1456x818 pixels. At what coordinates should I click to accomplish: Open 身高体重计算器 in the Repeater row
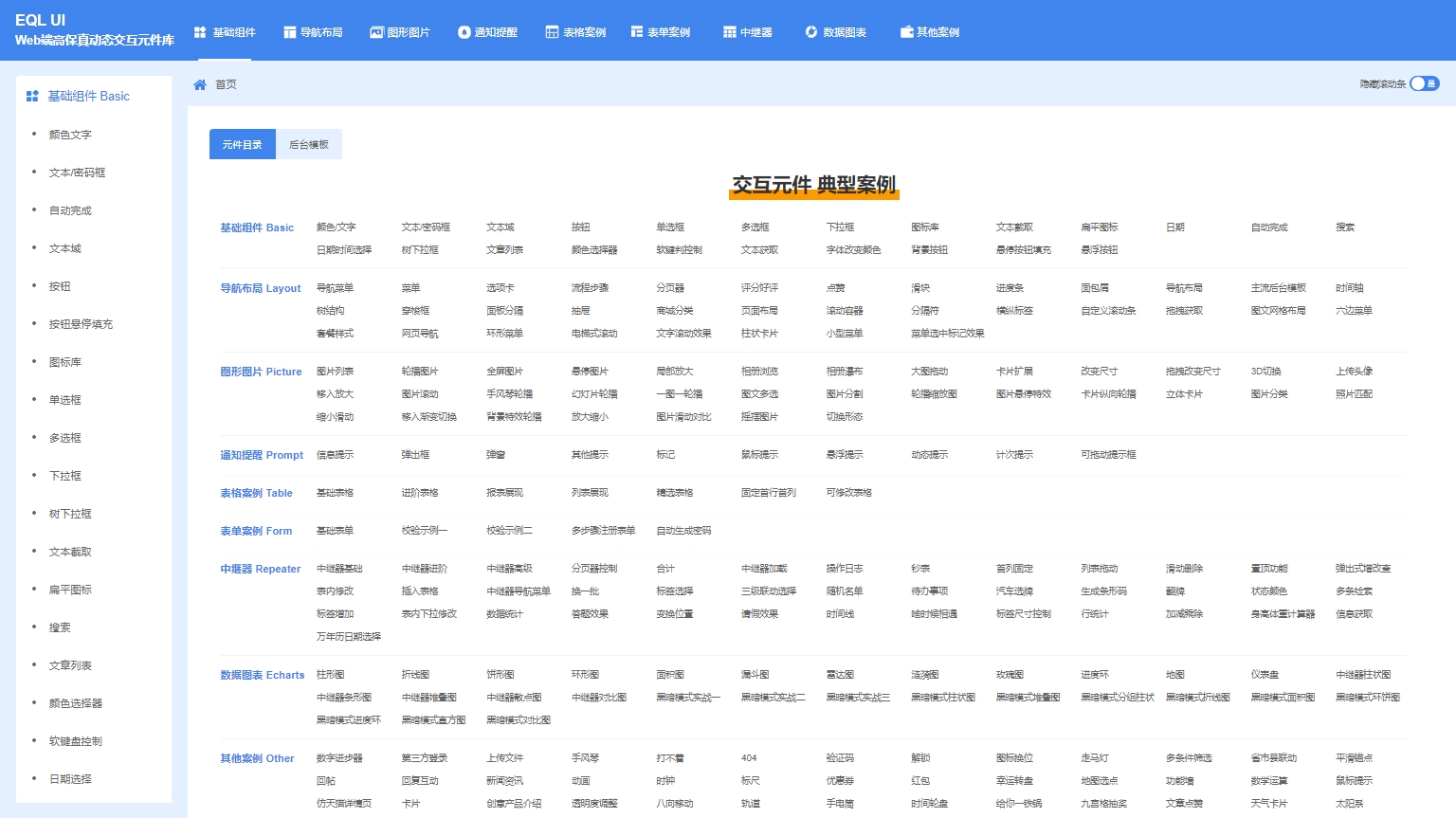[x=1283, y=614]
